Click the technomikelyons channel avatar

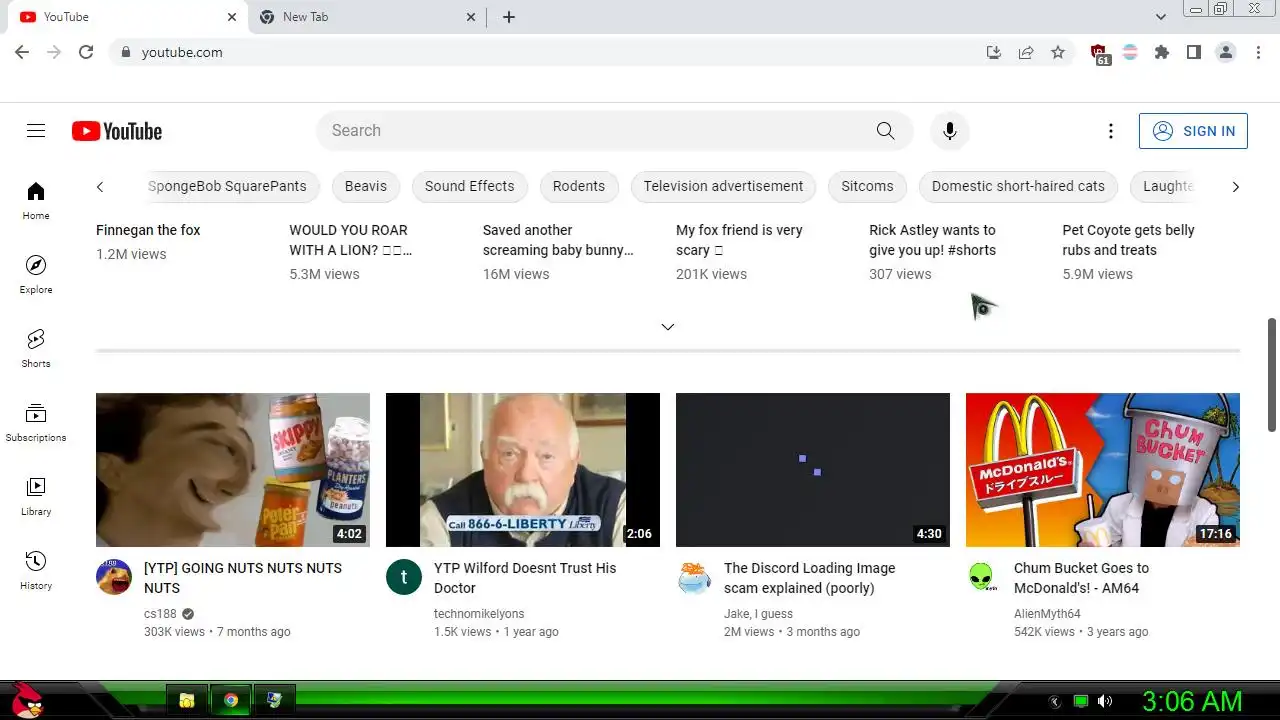404,577
